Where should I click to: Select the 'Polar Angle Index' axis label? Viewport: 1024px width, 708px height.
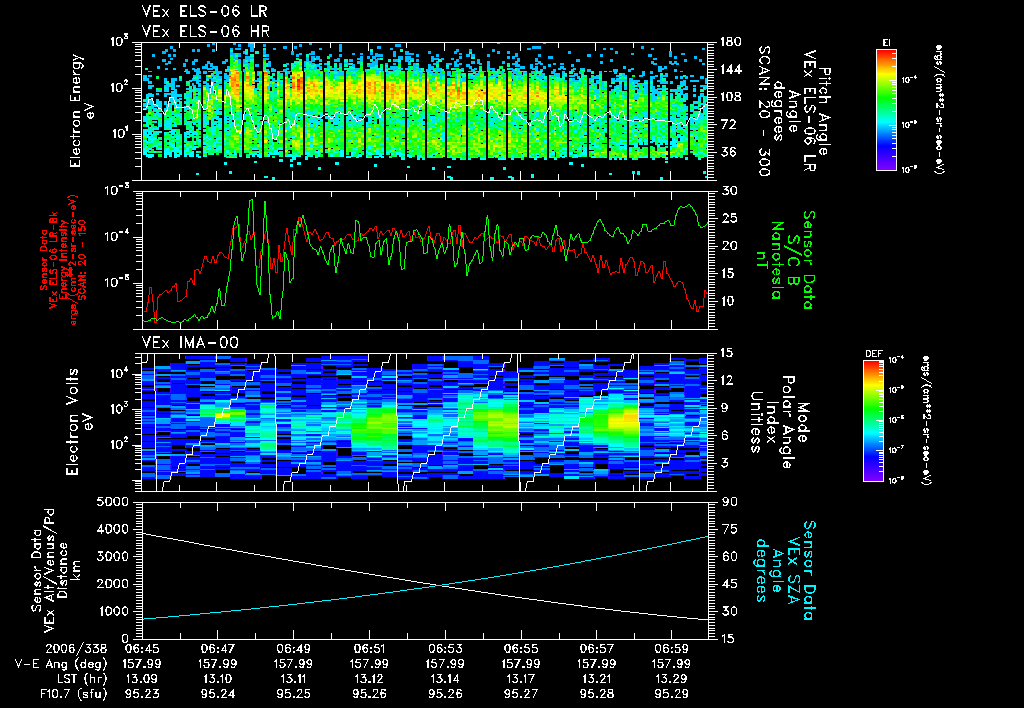point(780,422)
